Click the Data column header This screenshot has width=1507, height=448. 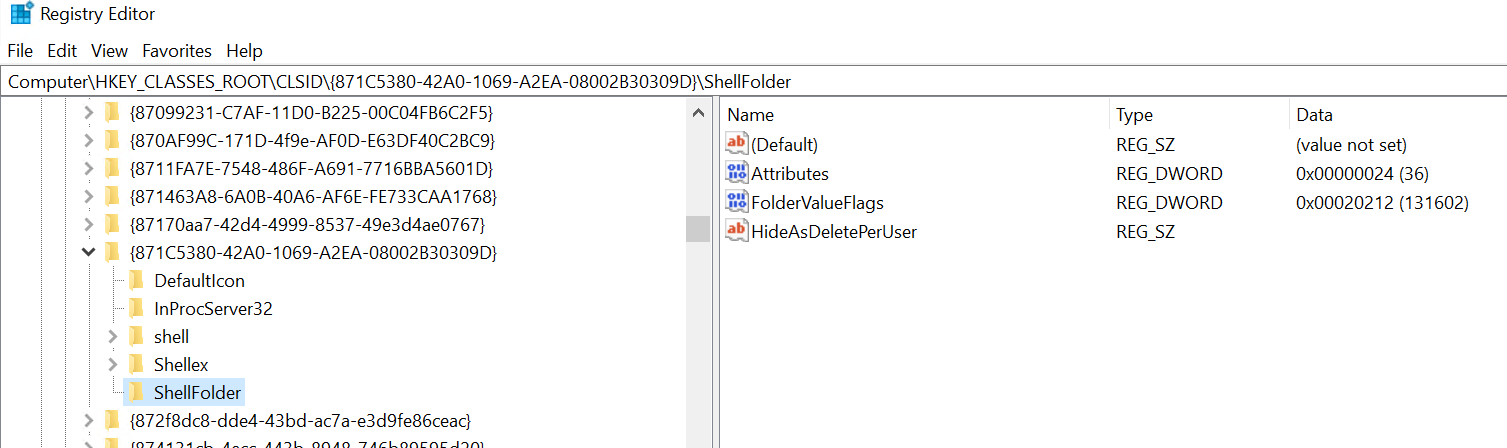tap(1314, 115)
